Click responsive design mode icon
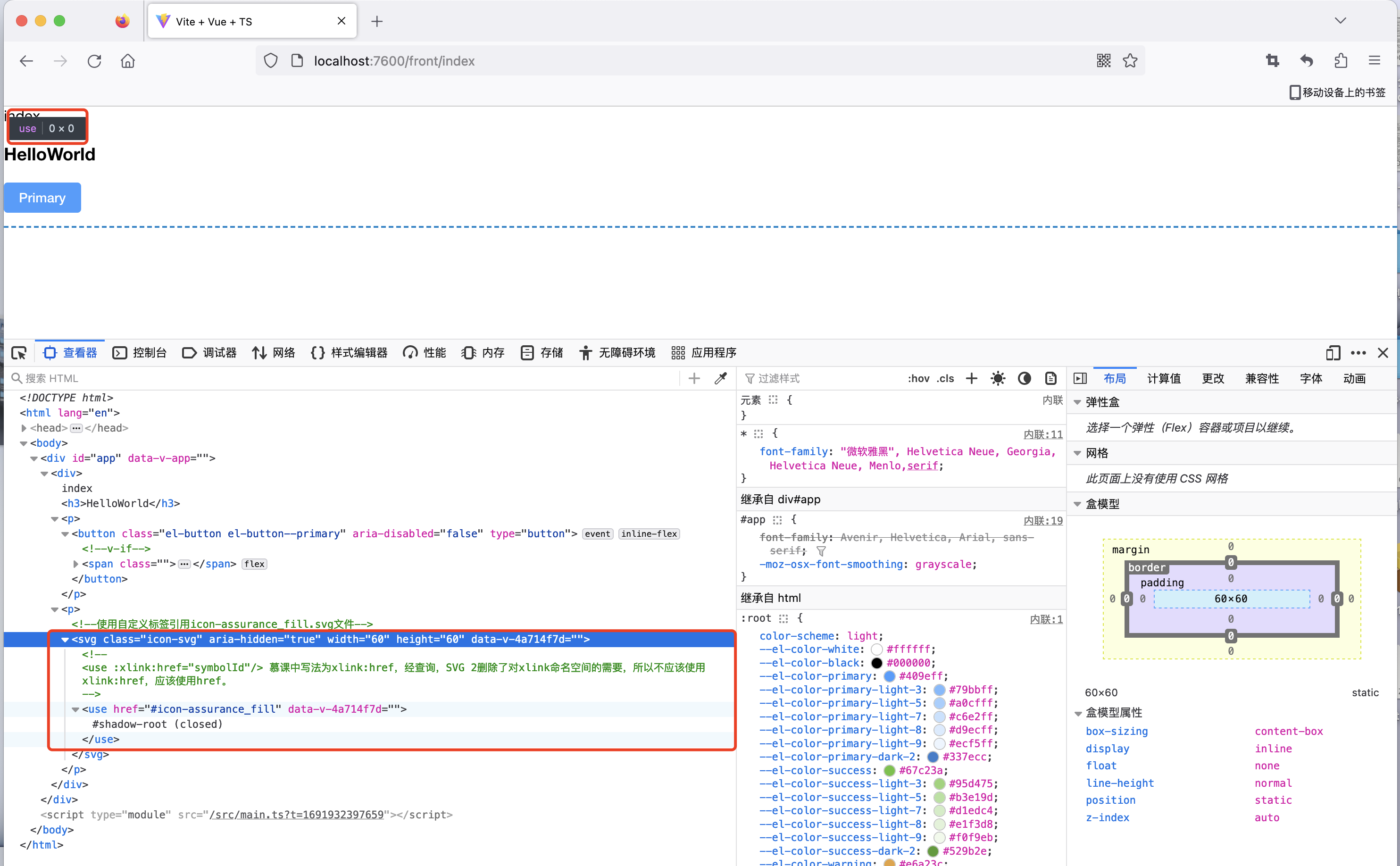The width and height of the screenshot is (1400, 866). [x=1333, y=353]
